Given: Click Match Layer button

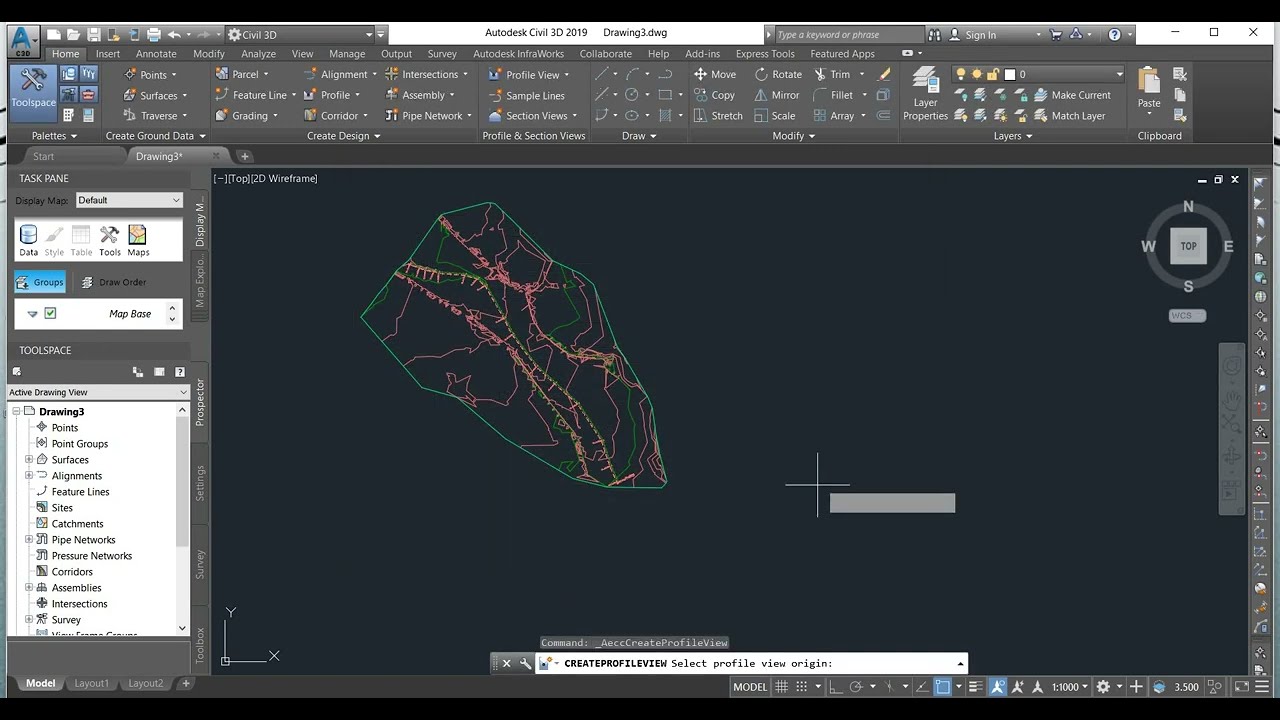Looking at the screenshot, I should tap(1068, 116).
